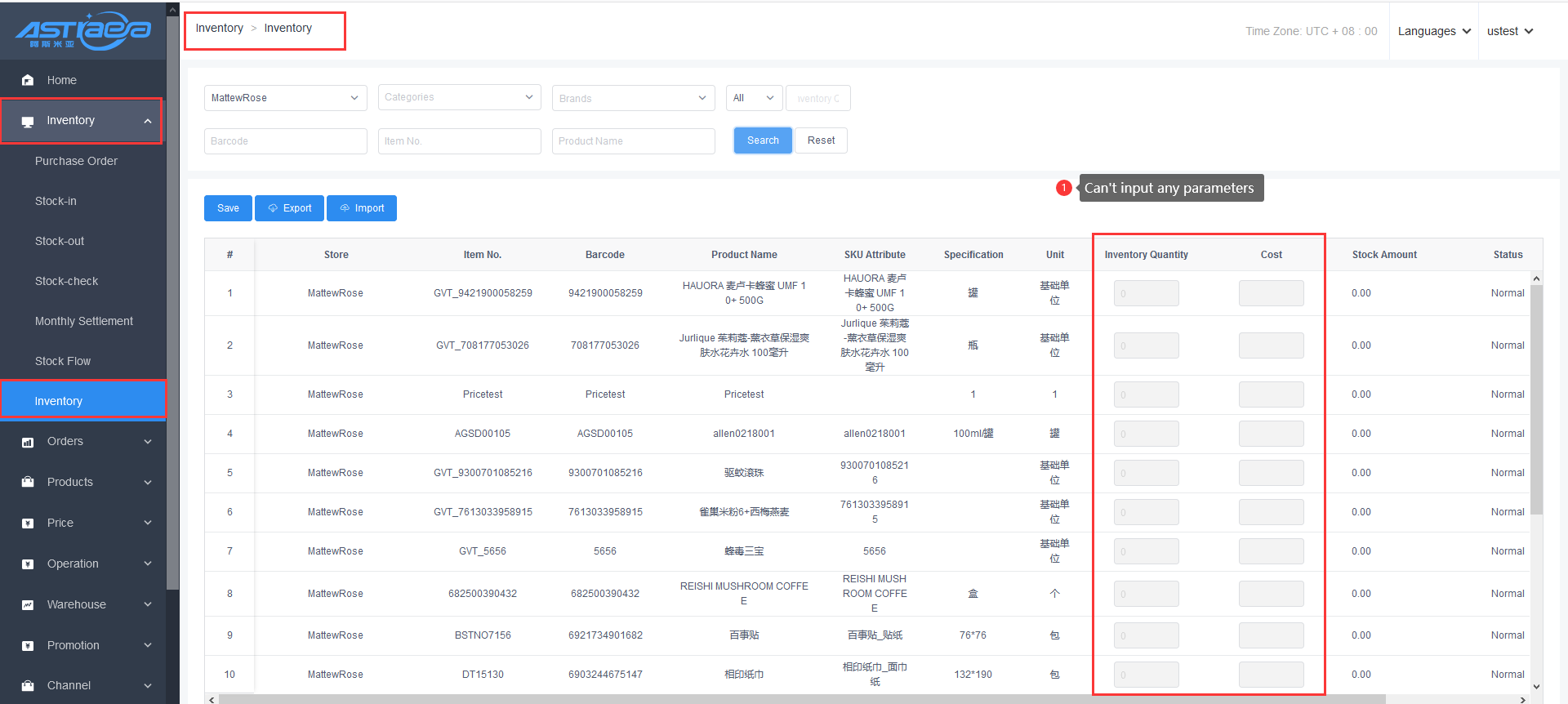Screen dimensions: 1568x704
Task: Click the table's horizontal scrollbar
Action: point(800,699)
